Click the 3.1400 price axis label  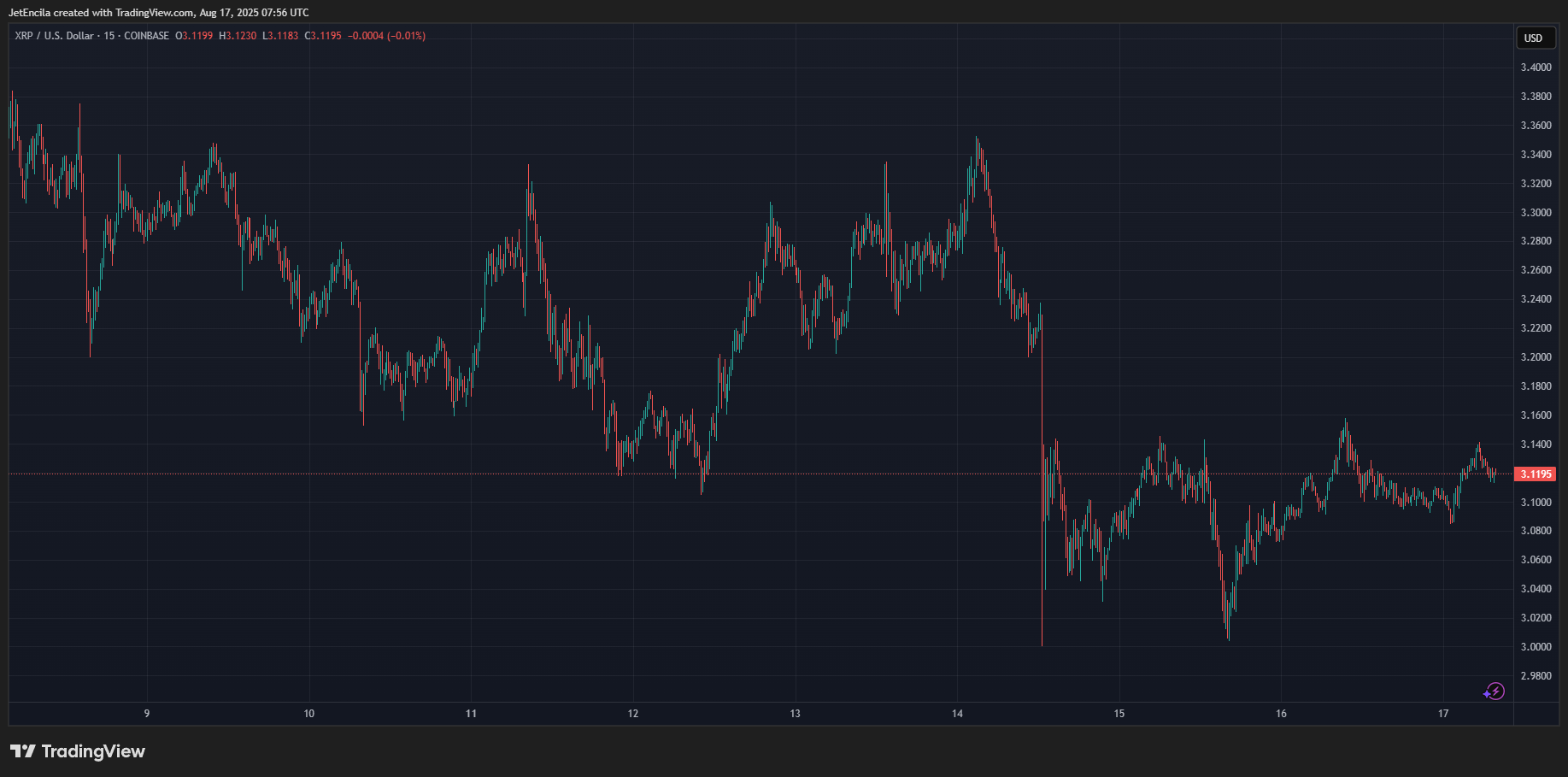tap(1536, 444)
